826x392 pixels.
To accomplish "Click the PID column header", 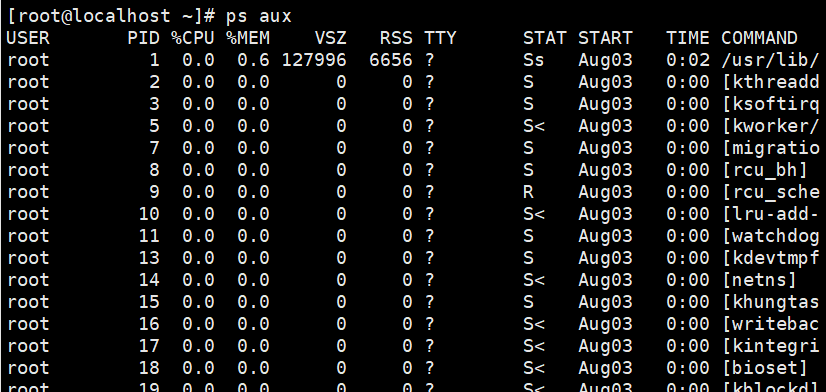I will tap(143, 38).
